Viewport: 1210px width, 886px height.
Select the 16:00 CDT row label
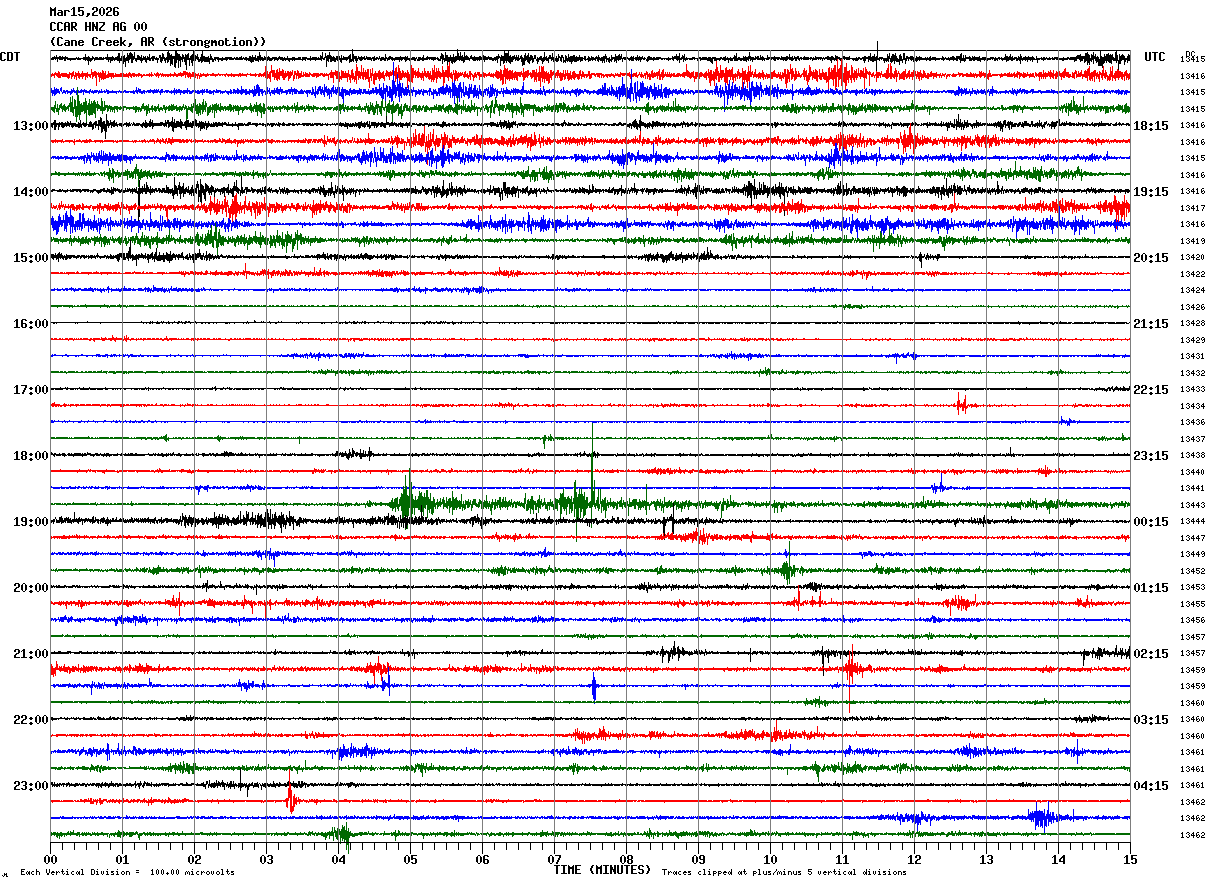(31, 324)
